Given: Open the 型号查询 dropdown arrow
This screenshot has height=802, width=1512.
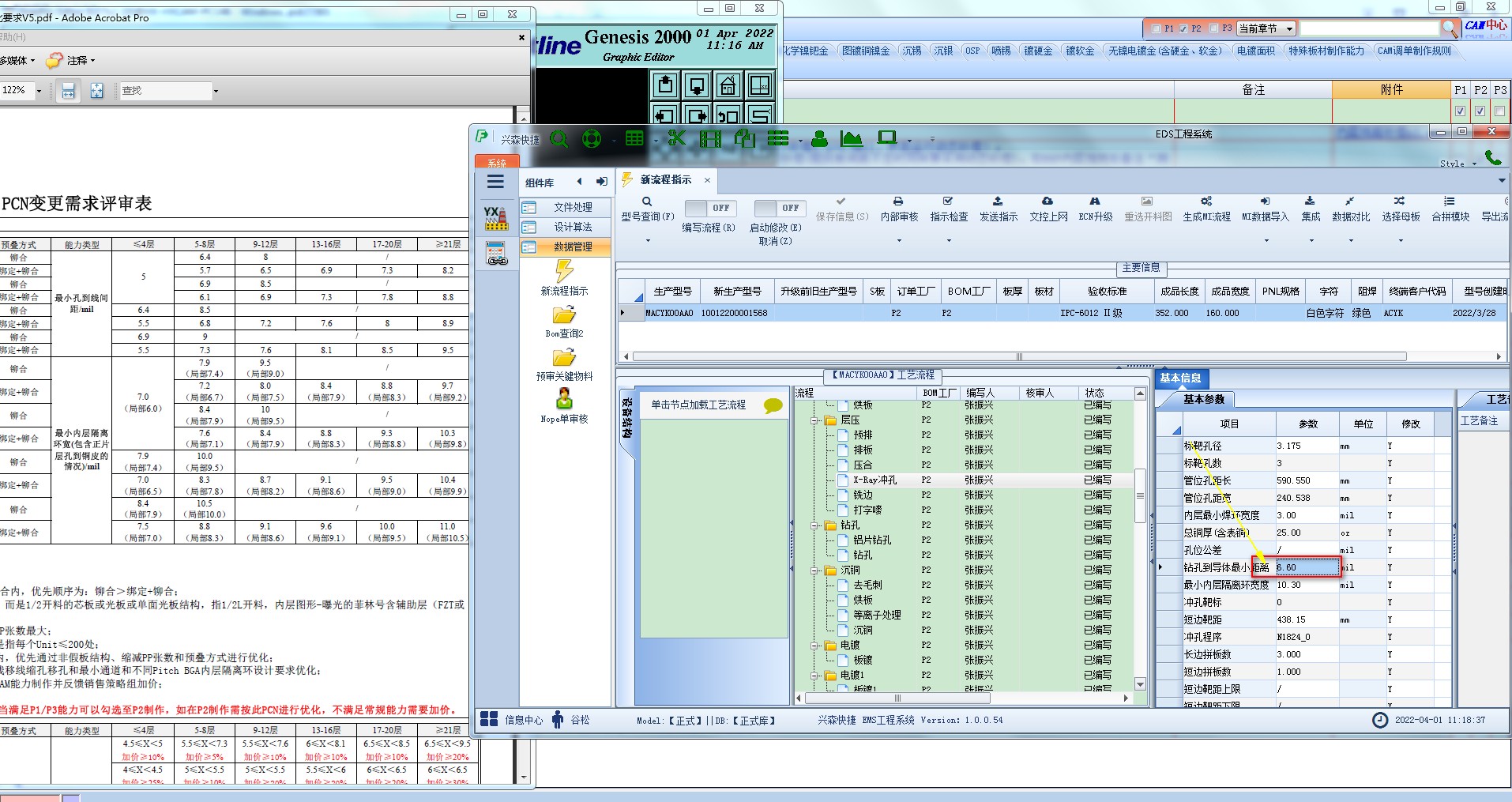Looking at the screenshot, I should (x=648, y=240).
